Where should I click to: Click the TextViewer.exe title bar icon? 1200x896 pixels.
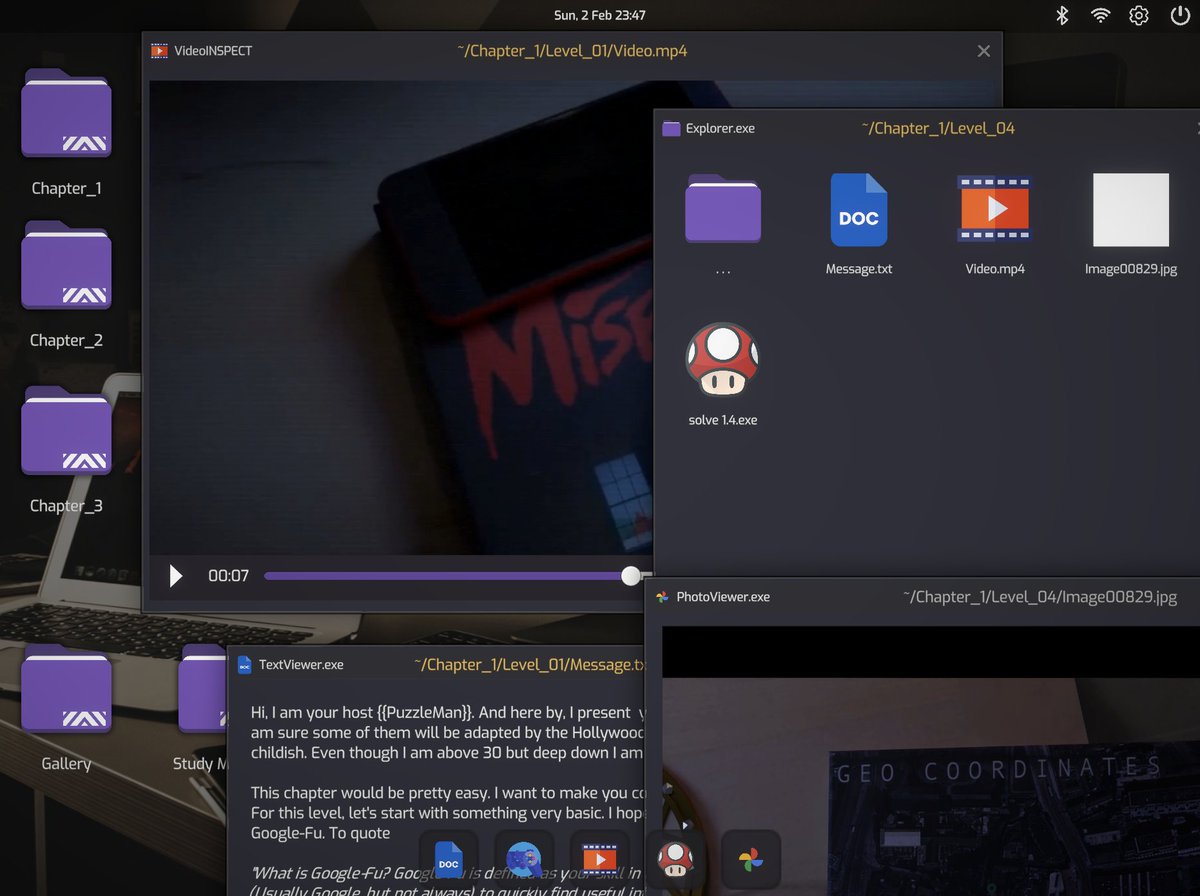click(x=244, y=665)
